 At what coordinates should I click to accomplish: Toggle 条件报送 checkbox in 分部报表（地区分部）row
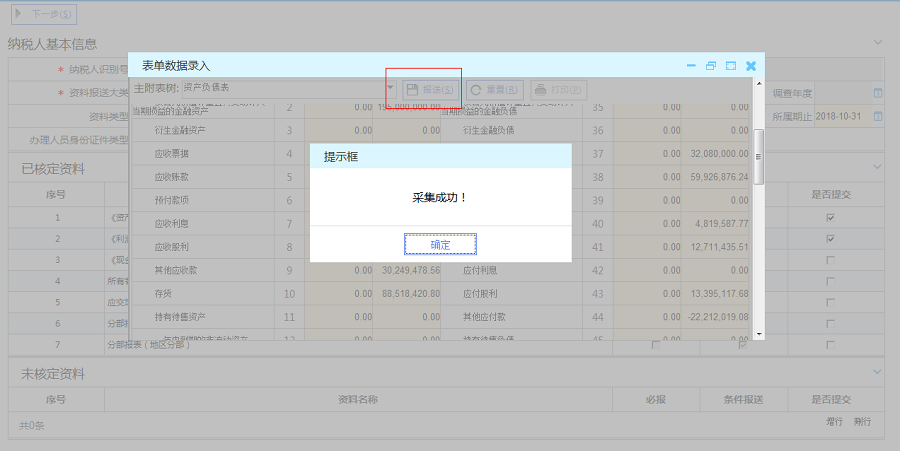coord(743,345)
